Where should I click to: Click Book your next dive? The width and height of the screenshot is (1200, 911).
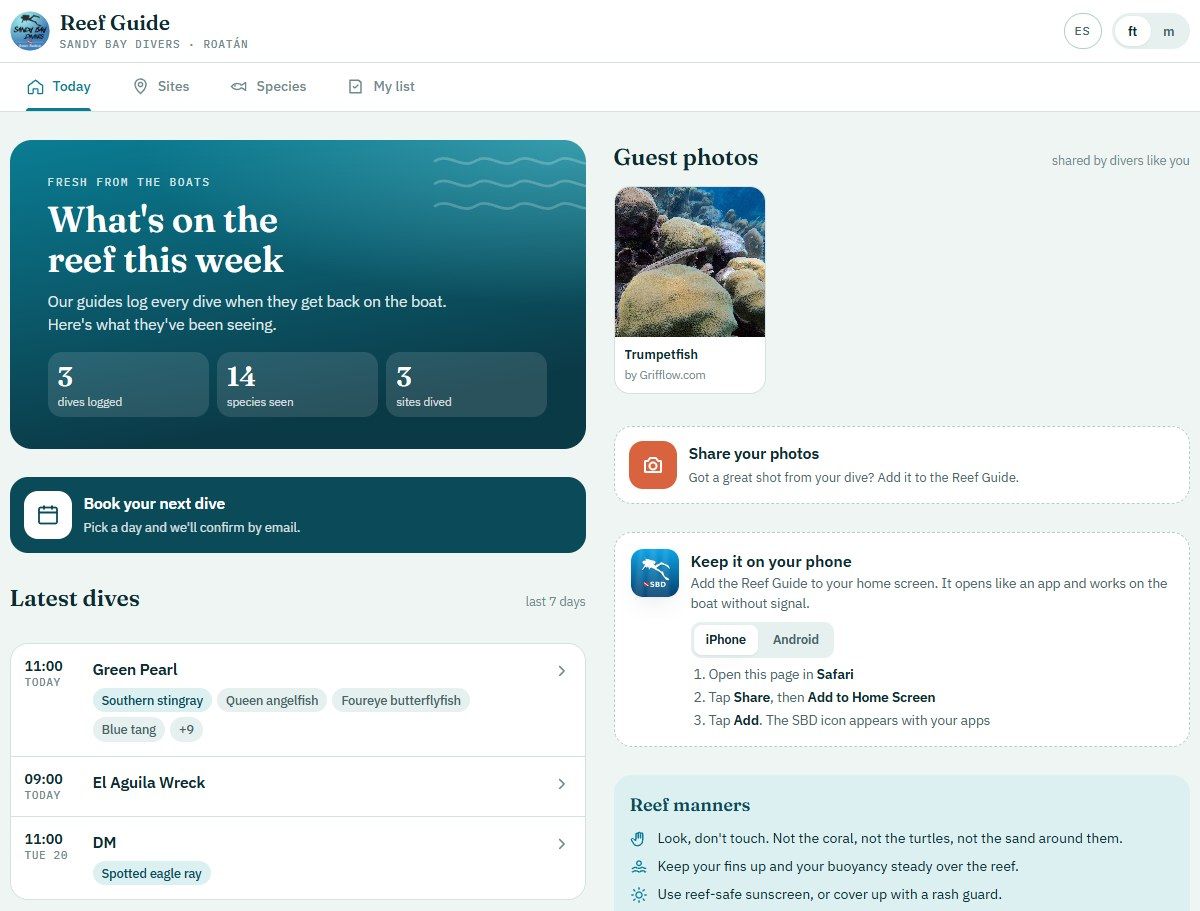tap(298, 515)
